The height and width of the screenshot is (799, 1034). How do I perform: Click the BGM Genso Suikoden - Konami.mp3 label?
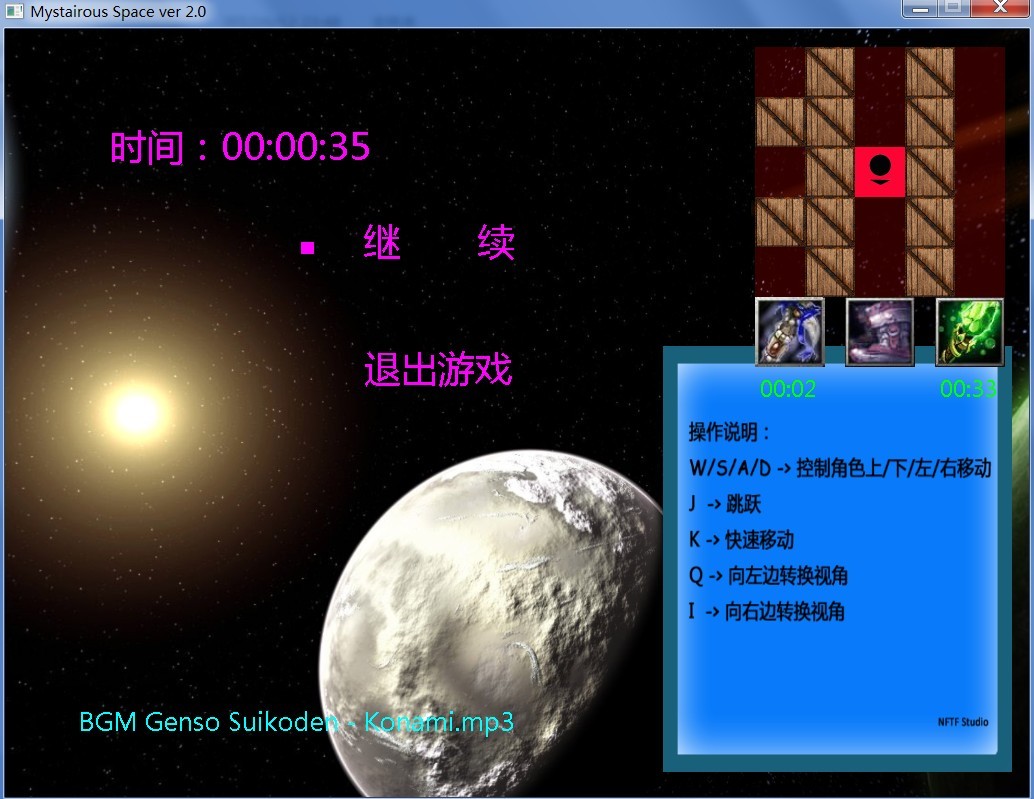click(296, 722)
